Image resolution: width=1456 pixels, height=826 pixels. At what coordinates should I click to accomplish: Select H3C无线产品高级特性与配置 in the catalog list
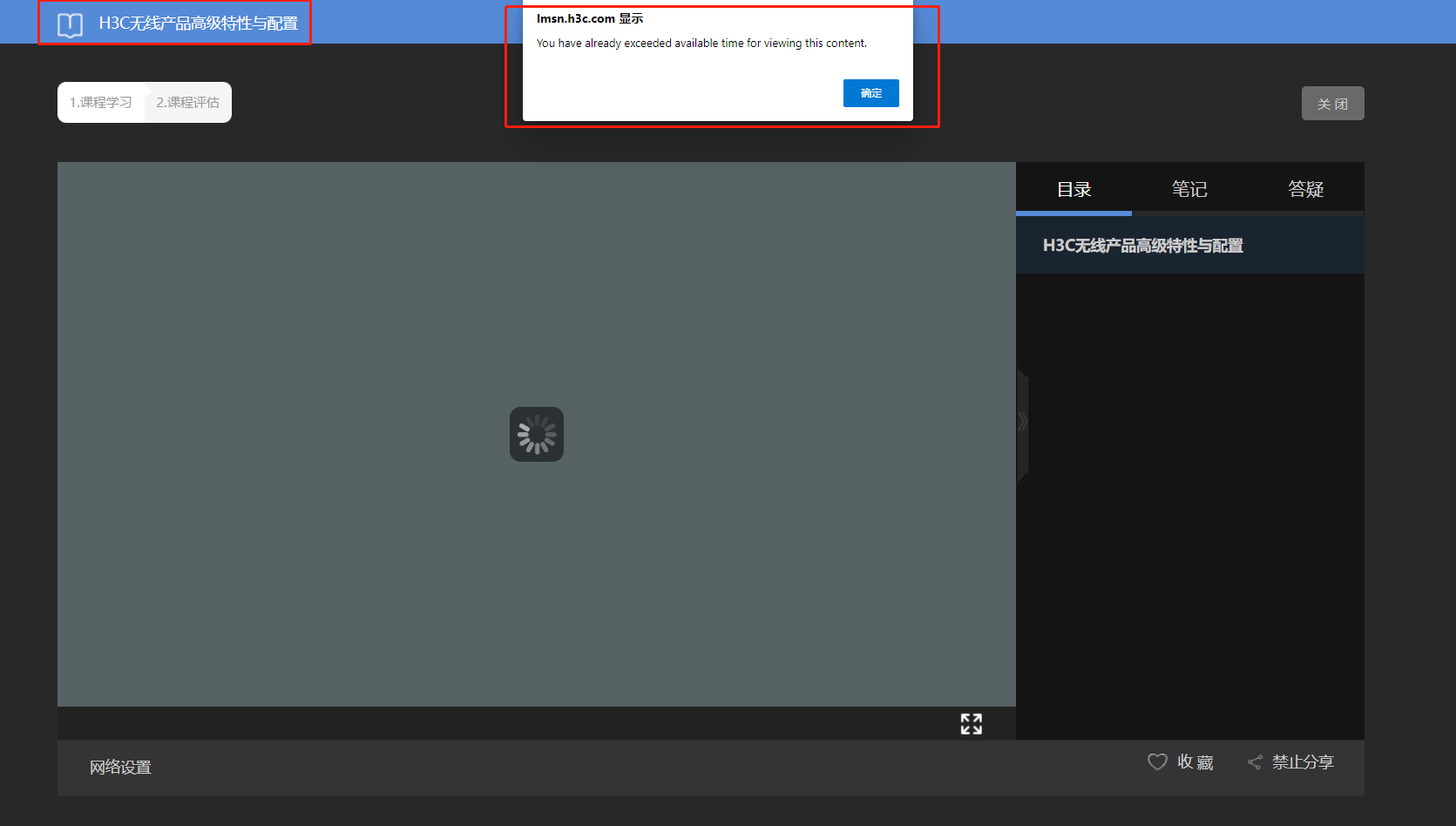coord(1190,246)
